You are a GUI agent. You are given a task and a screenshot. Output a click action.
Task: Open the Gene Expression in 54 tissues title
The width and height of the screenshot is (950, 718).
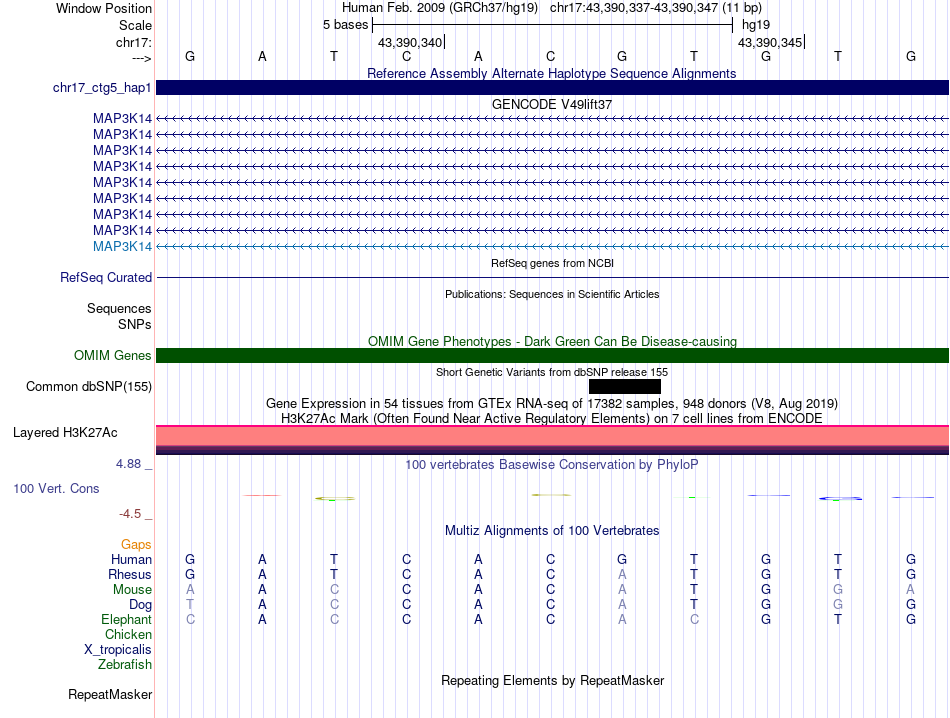coord(552,404)
